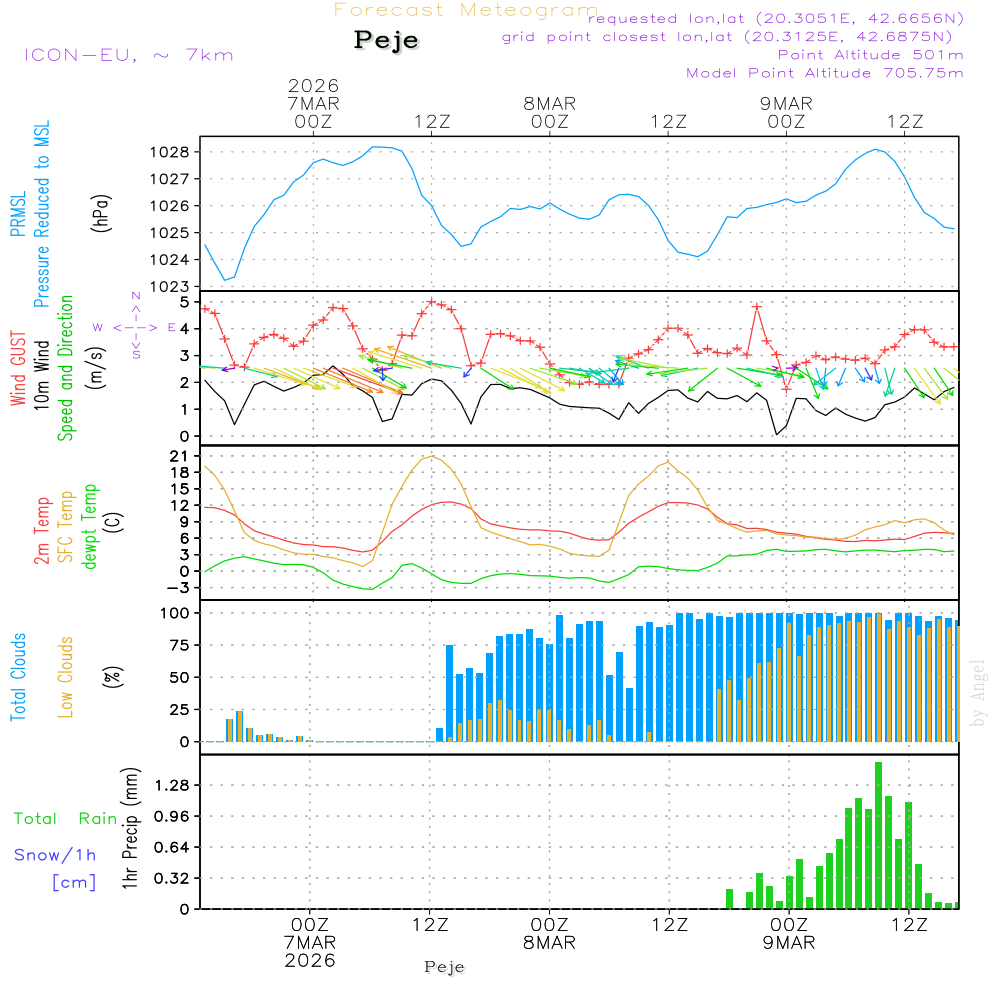Image resolution: width=1000 pixels, height=1000 pixels.
Task: Click the 9MAR 00Z label on bottom axis
Action: click(788, 933)
